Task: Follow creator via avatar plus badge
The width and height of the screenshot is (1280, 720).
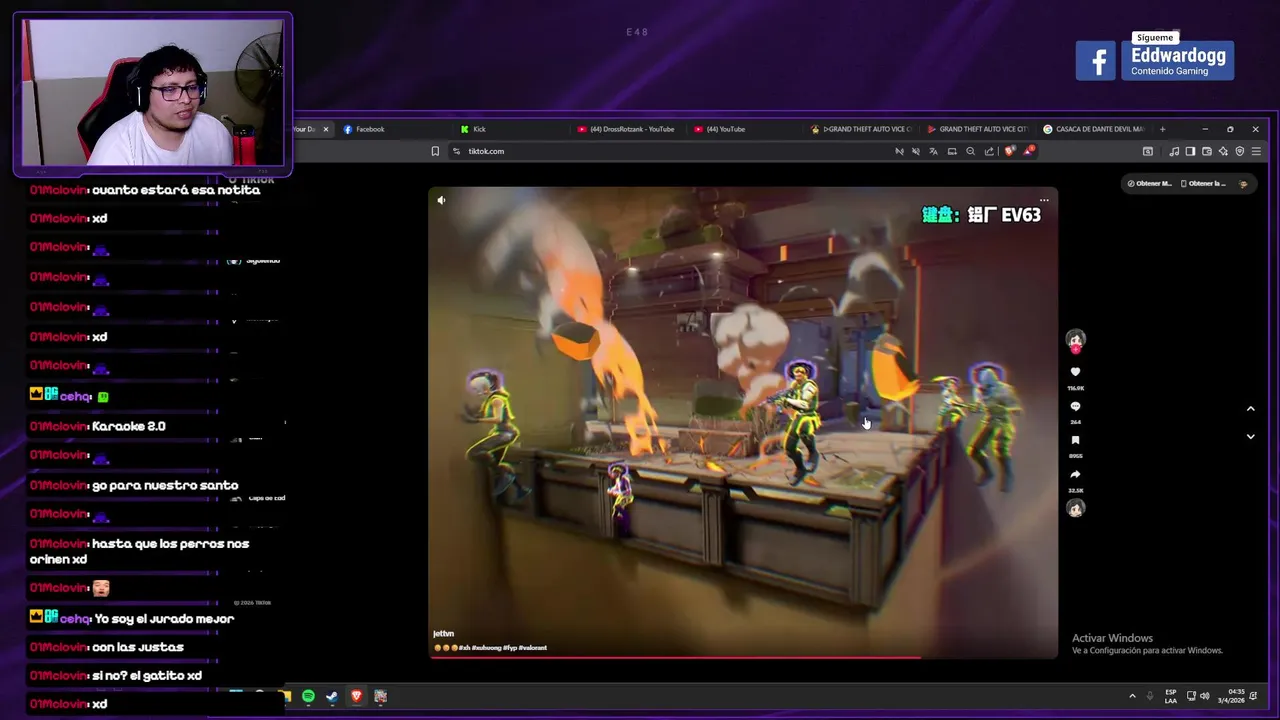Action: coord(1075,349)
